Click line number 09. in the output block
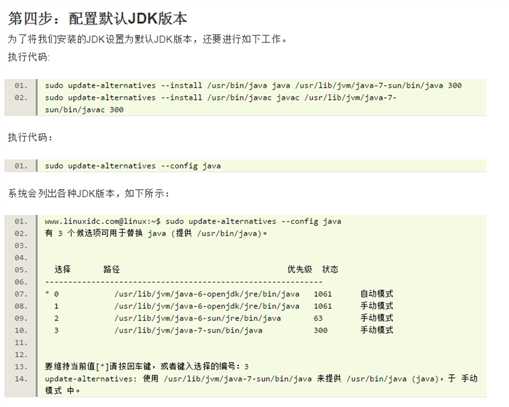Viewport: 509px width, 407px height. pyautogui.click(x=21, y=318)
